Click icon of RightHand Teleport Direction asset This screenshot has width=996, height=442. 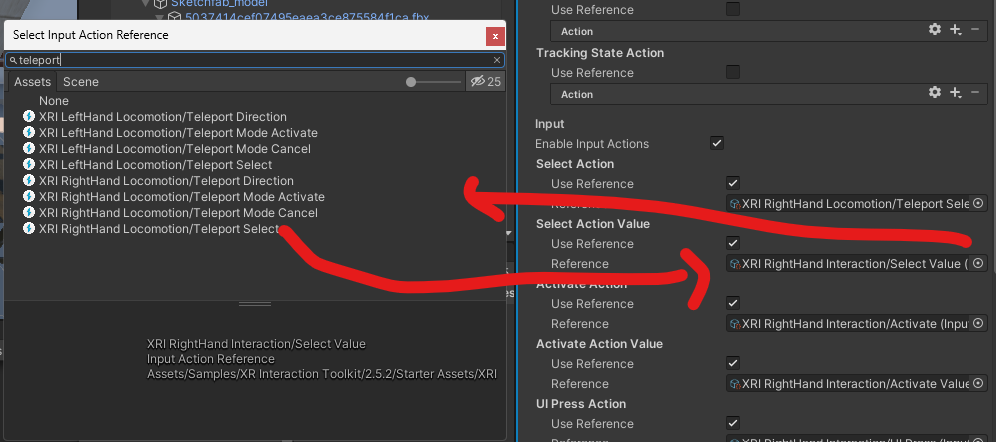[29, 180]
